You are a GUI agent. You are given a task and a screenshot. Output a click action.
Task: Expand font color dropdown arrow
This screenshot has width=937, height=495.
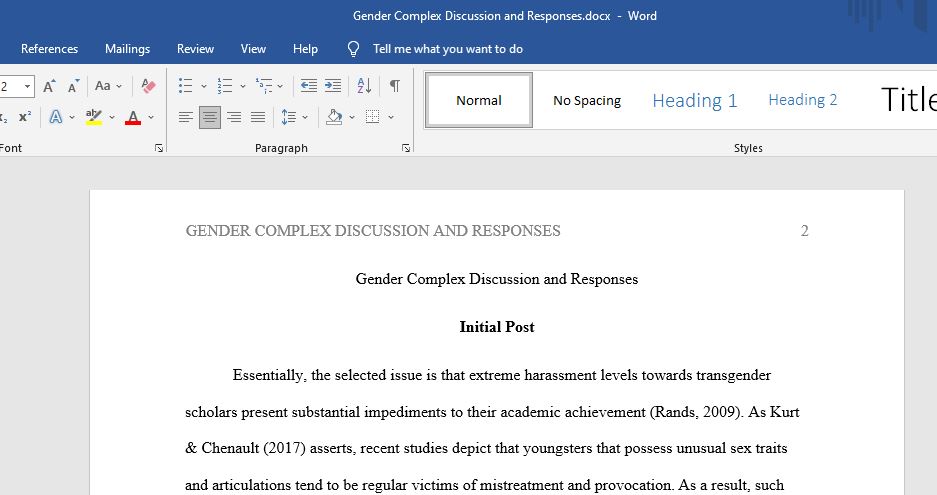[x=151, y=117]
